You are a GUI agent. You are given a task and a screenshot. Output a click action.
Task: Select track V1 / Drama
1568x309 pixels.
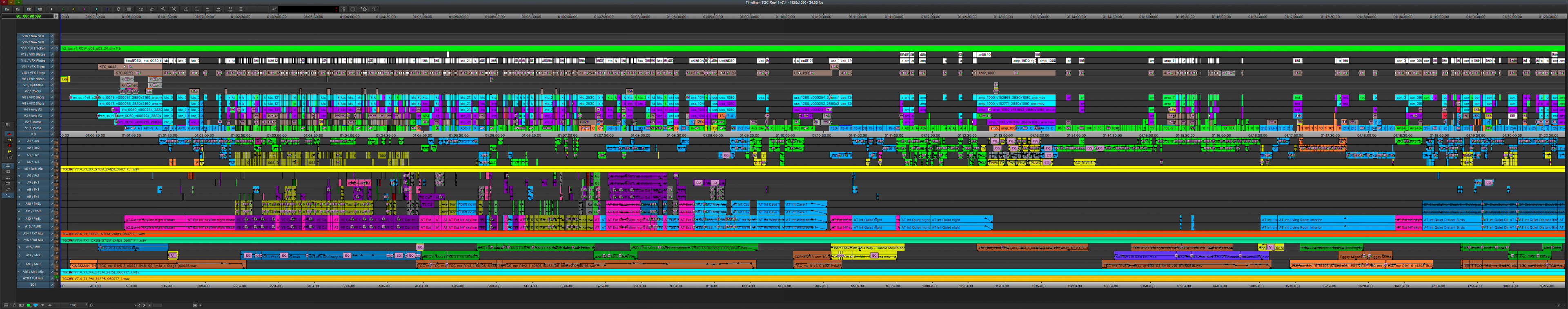pos(33,128)
